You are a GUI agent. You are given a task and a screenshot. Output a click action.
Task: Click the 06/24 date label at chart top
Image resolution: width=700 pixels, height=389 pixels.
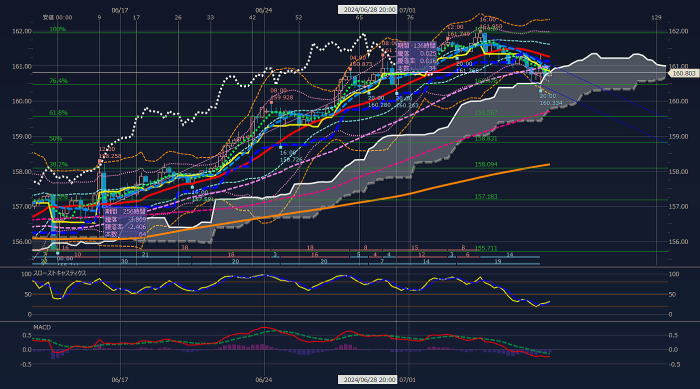264,10
